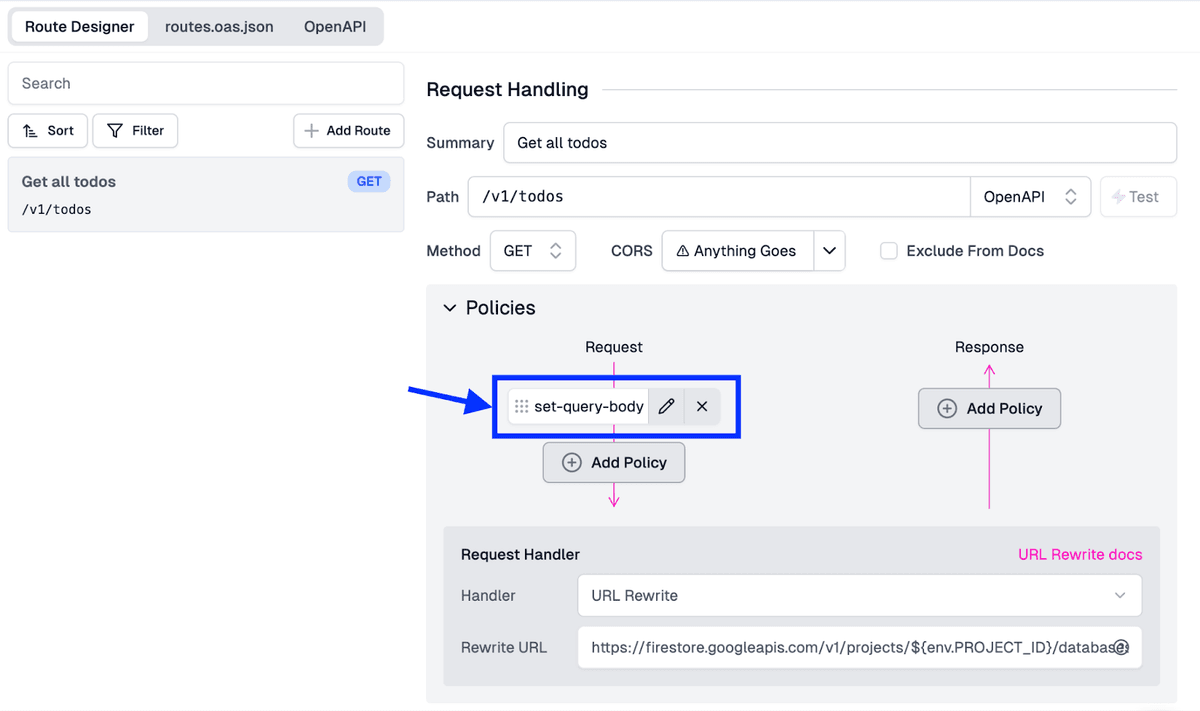Grab the drag handle on set-query-body policy

point(521,407)
